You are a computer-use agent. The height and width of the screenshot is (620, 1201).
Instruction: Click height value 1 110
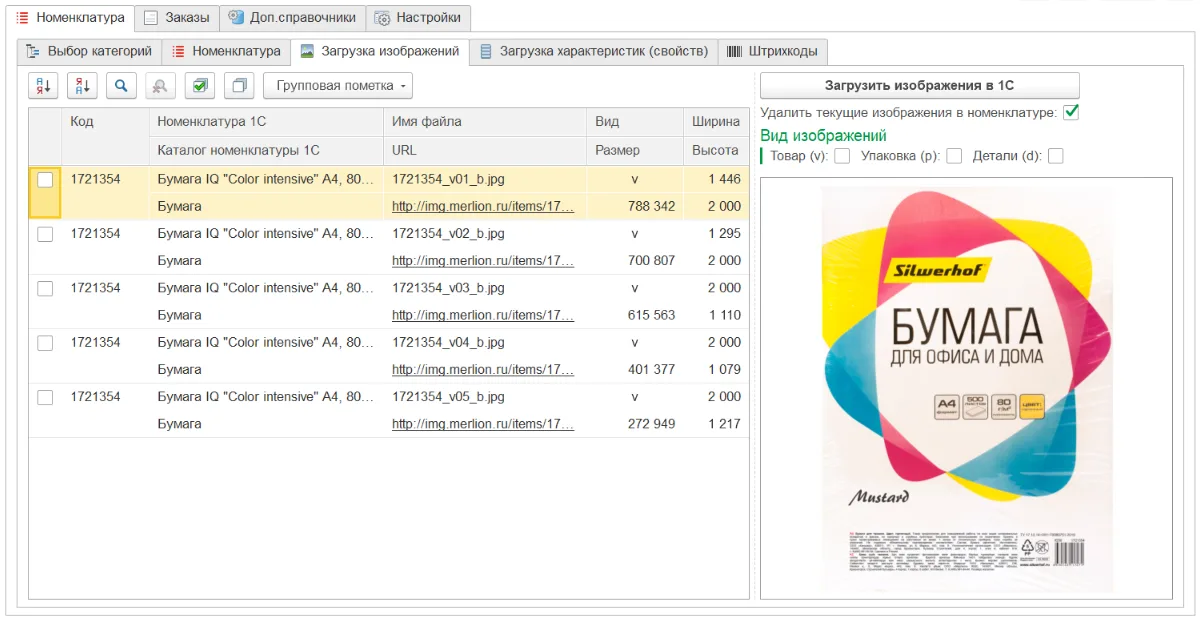[724, 315]
